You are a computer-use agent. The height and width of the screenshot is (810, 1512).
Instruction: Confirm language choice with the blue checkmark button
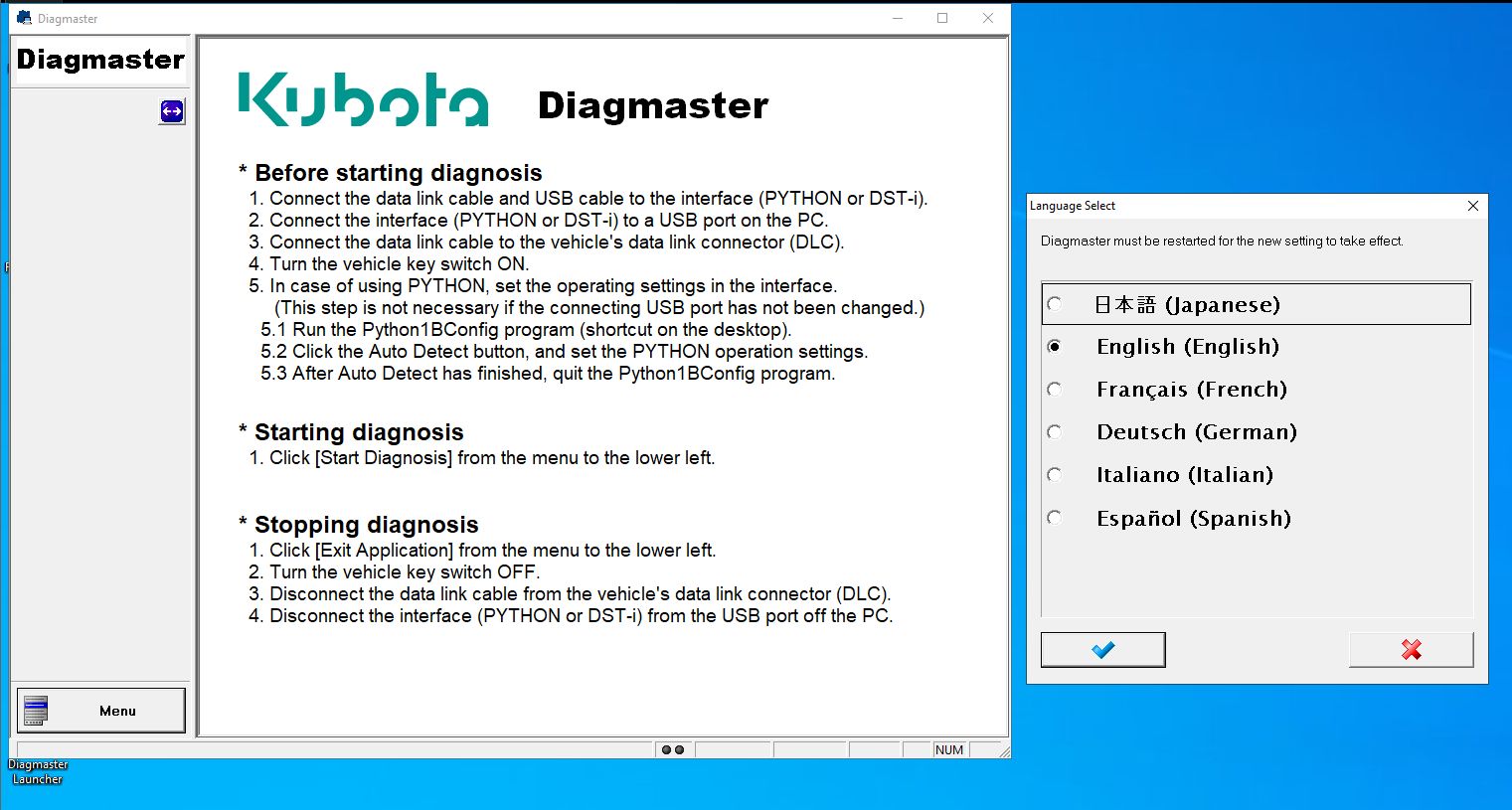(1102, 649)
